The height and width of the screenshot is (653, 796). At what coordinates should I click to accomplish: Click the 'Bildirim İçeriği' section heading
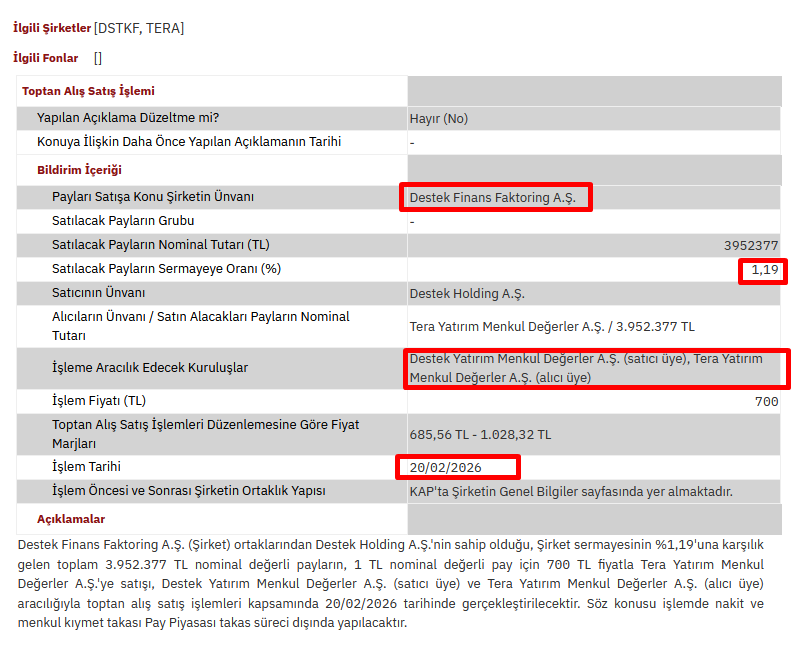79,170
